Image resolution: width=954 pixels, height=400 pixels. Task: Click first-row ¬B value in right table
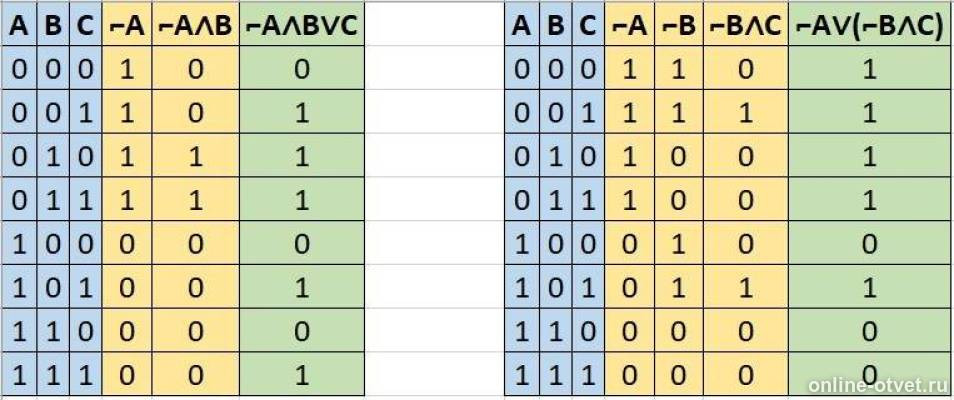pyautogui.click(x=677, y=68)
